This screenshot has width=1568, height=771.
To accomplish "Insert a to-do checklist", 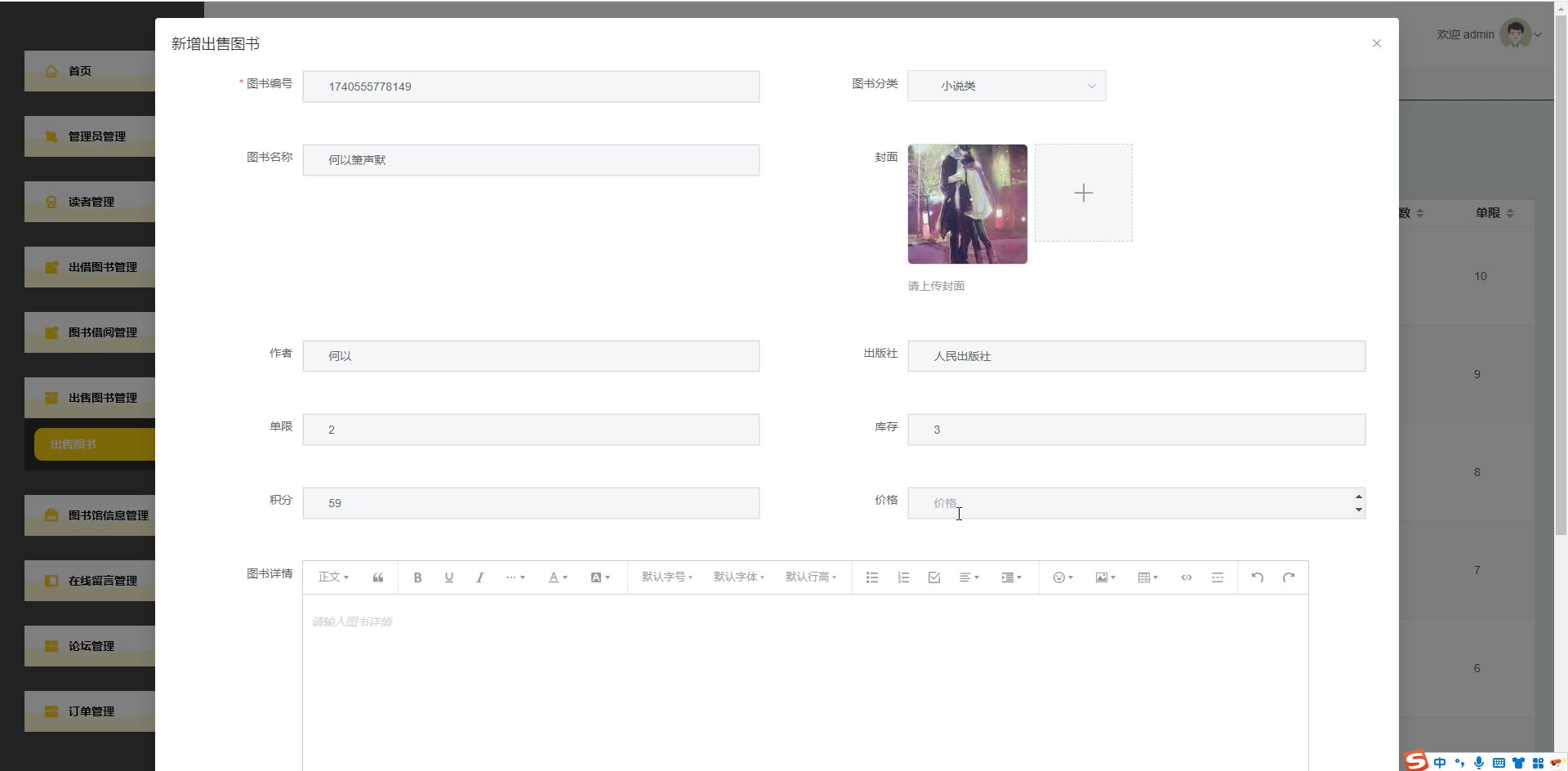I will 934,577.
